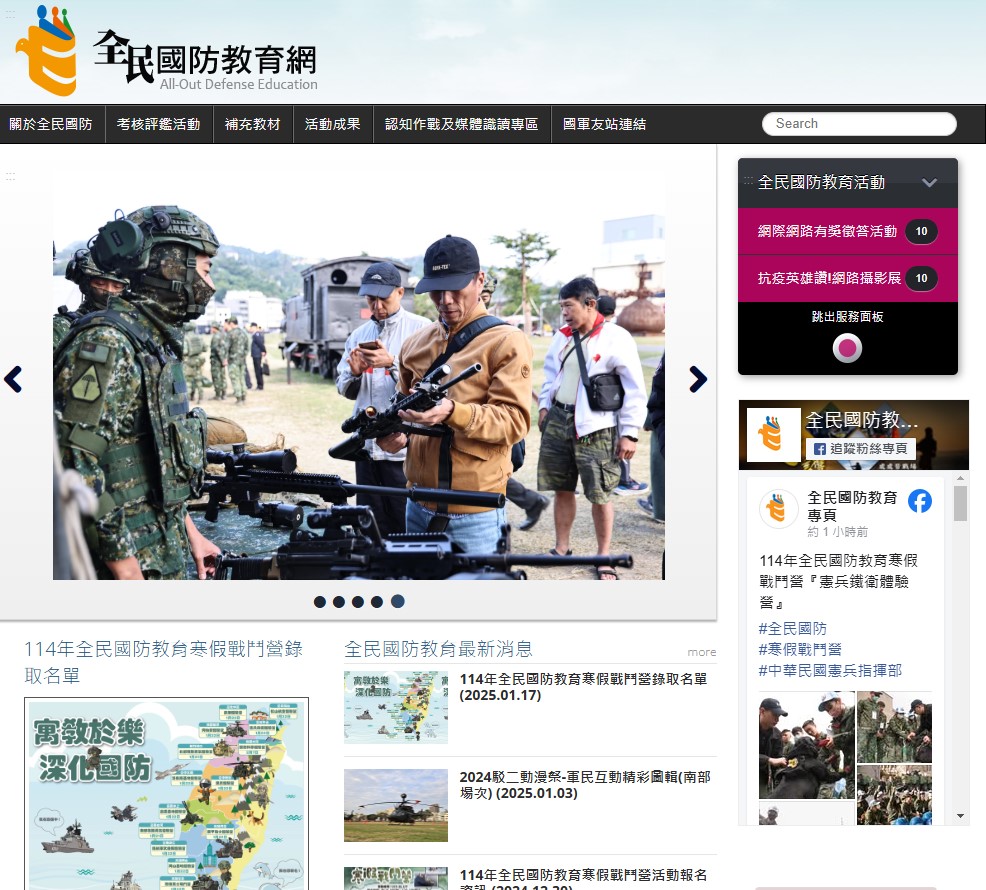Select the third carousel indicator dot
This screenshot has height=890, width=986.
[x=358, y=602]
